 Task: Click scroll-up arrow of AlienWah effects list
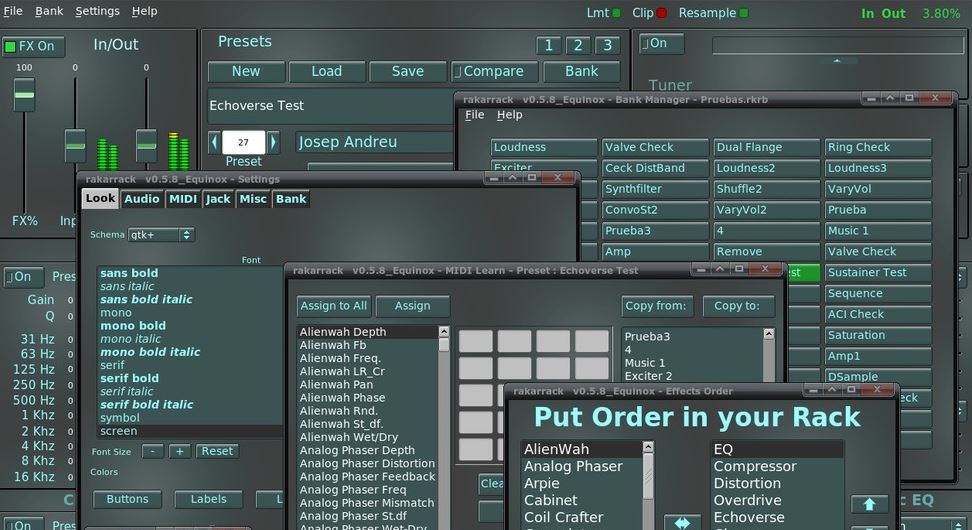648,447
